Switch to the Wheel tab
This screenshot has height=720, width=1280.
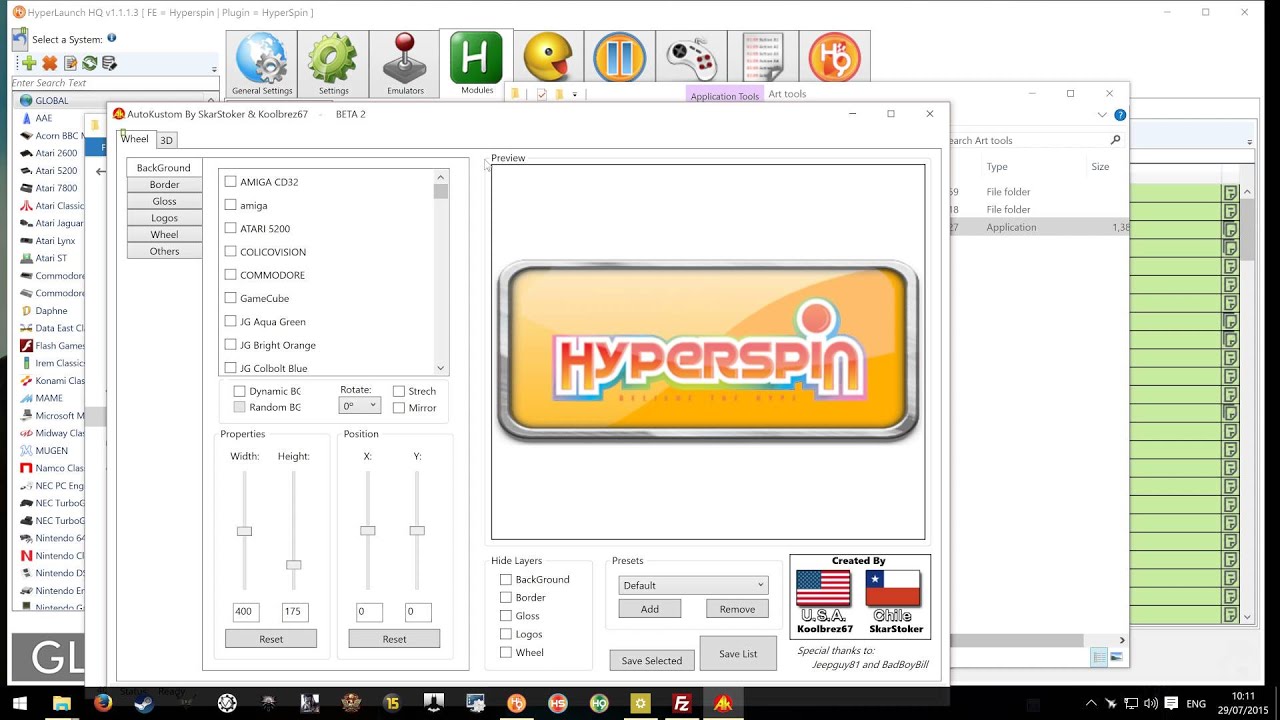pyautogui.click(x=135, y=139)
